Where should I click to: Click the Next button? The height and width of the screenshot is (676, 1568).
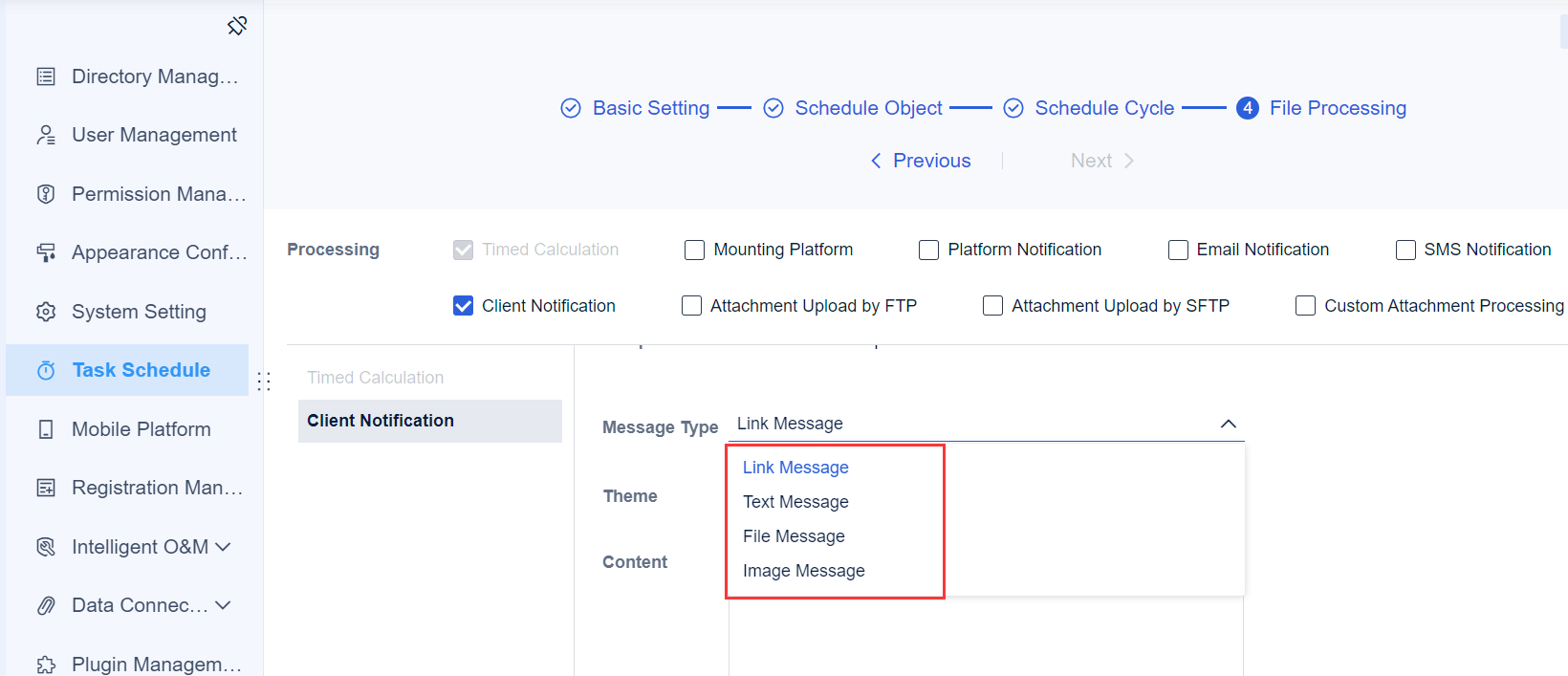[1102, 161]
